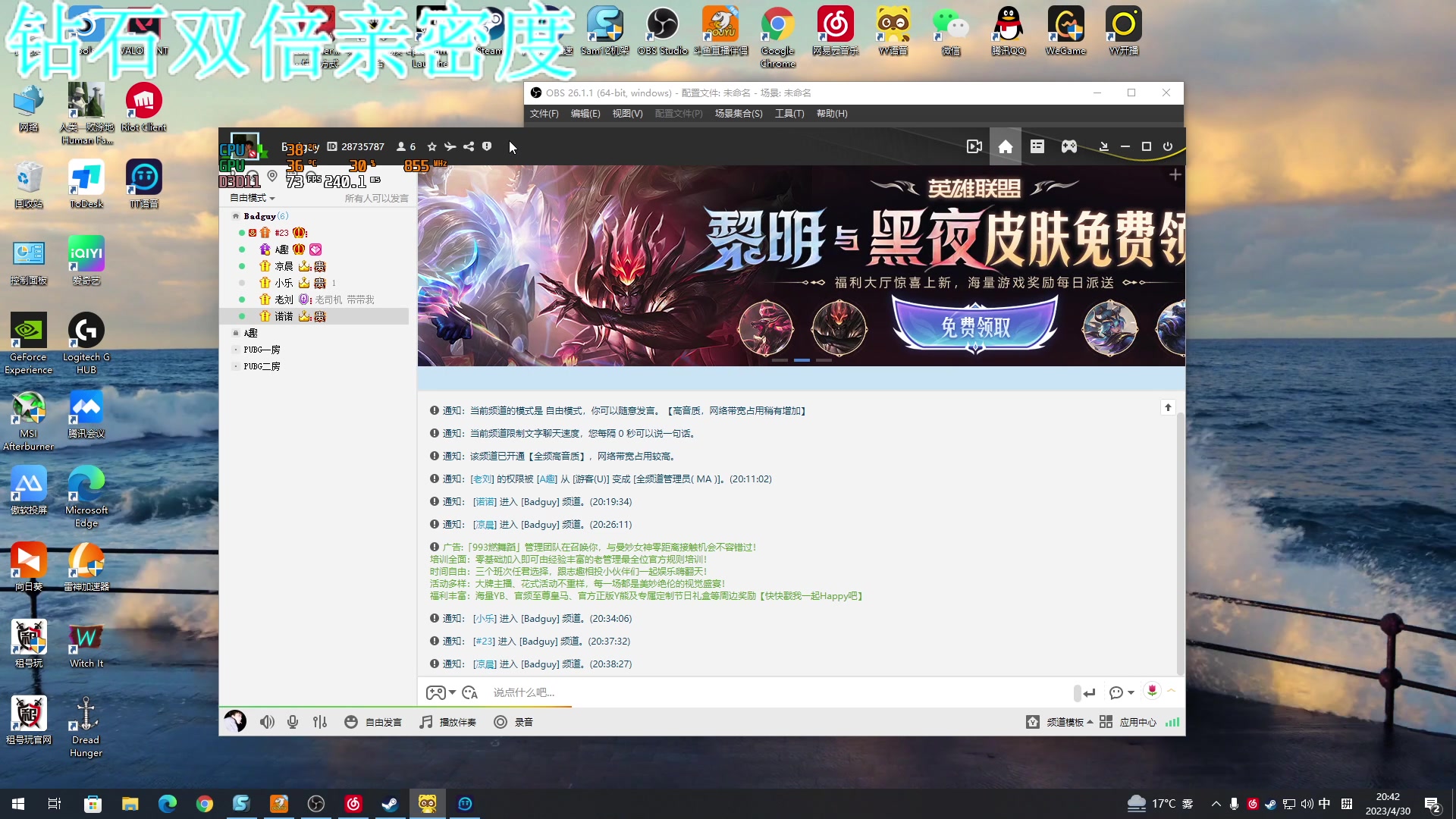Click the scroll-to-top arrow in chat area

pyautogui.click(x=1168, y=407)
